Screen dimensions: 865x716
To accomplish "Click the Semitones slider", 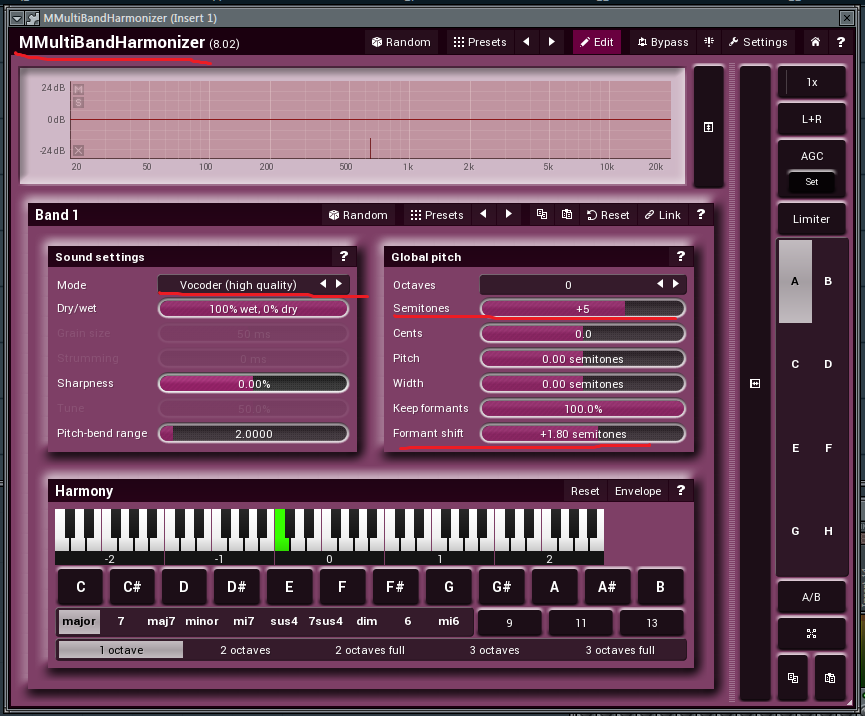I will coord(583,309).
